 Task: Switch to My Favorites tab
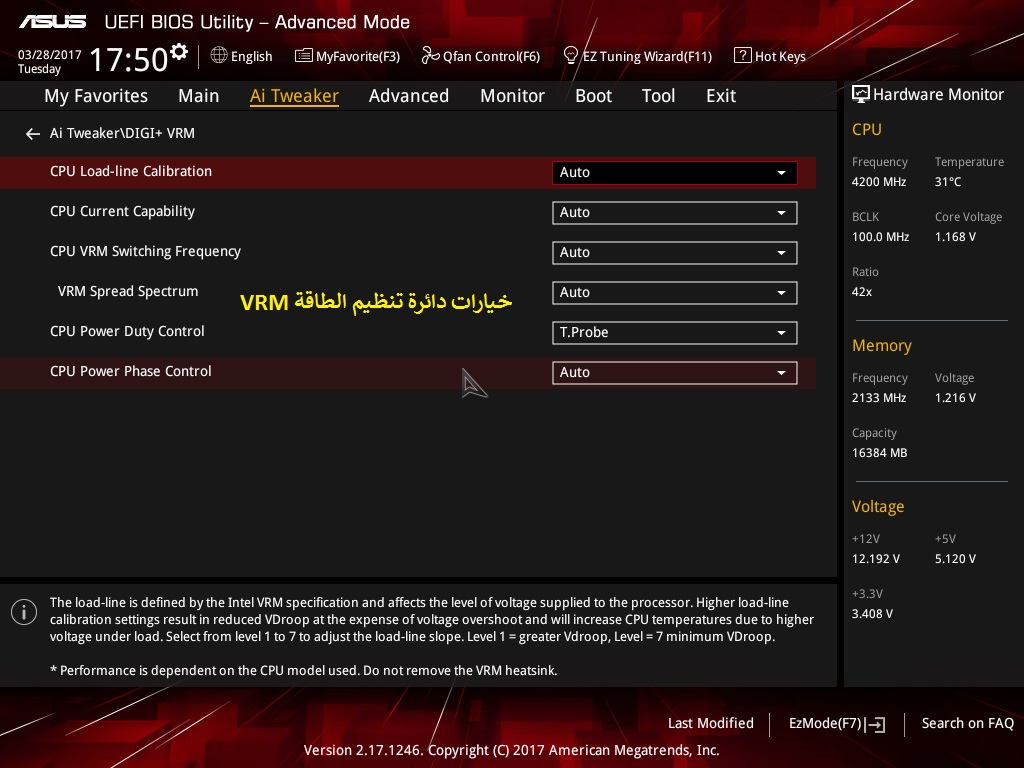pyautogui.click(x=96, y=96)
